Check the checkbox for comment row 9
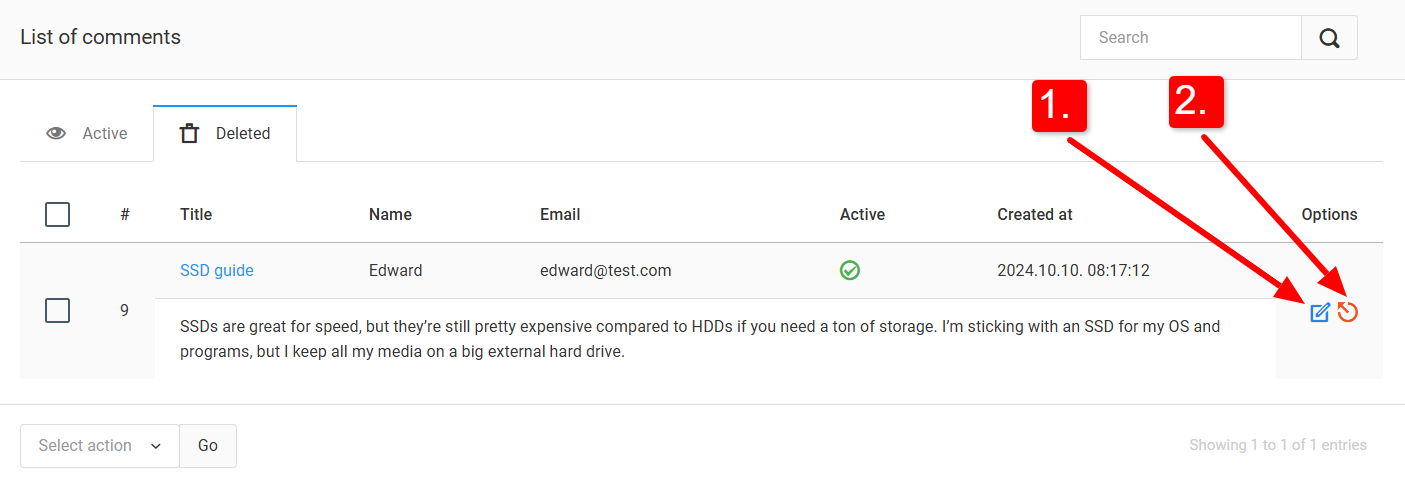This screenshot has width=1405, height=483. (x=58, y=310)
